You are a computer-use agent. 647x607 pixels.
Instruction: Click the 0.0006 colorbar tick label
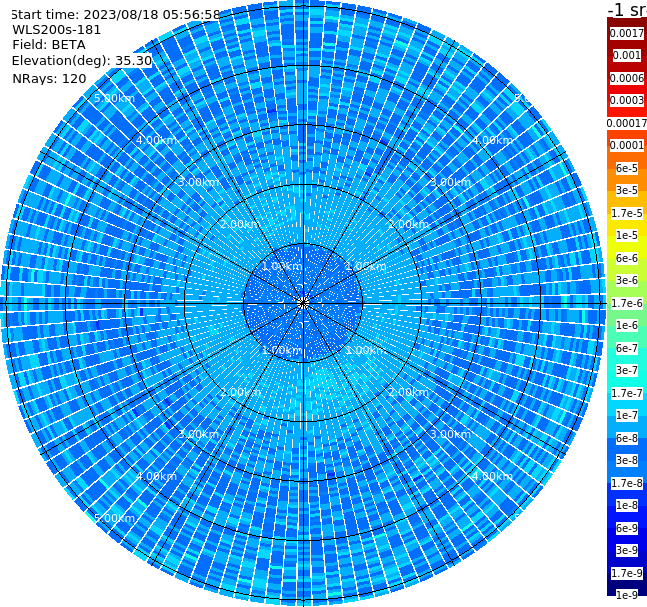point(627,78)
